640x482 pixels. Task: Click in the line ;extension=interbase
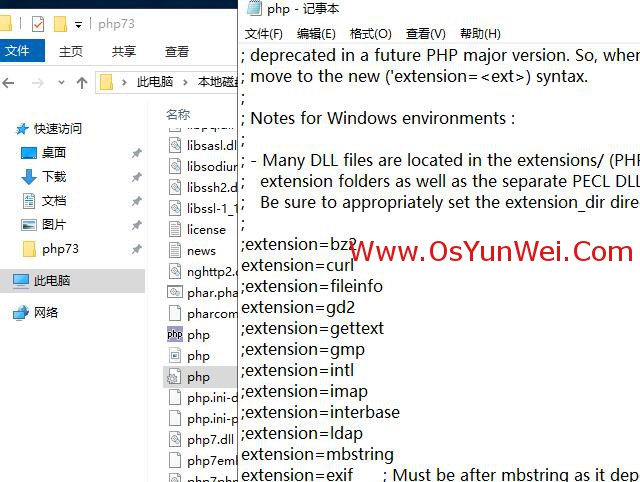click(320, 413)
